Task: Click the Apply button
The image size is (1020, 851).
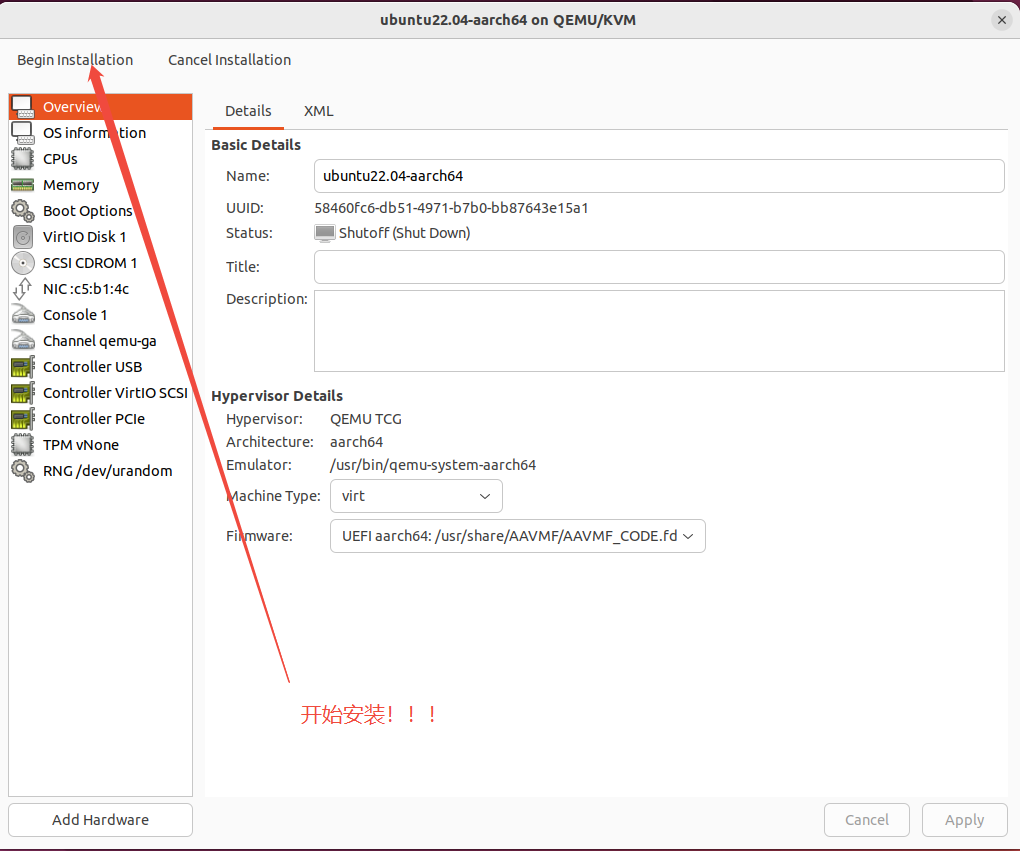Action: (x=965, y=820)
